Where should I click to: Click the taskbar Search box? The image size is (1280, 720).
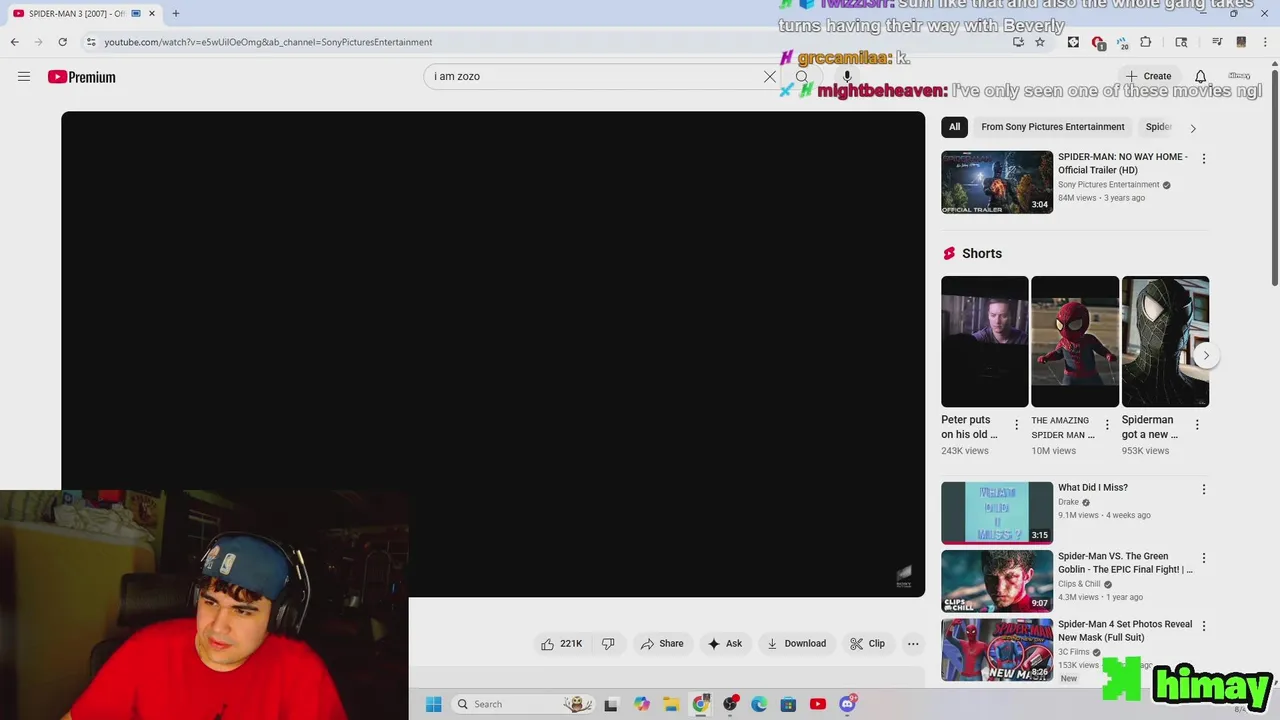[522, 704]
